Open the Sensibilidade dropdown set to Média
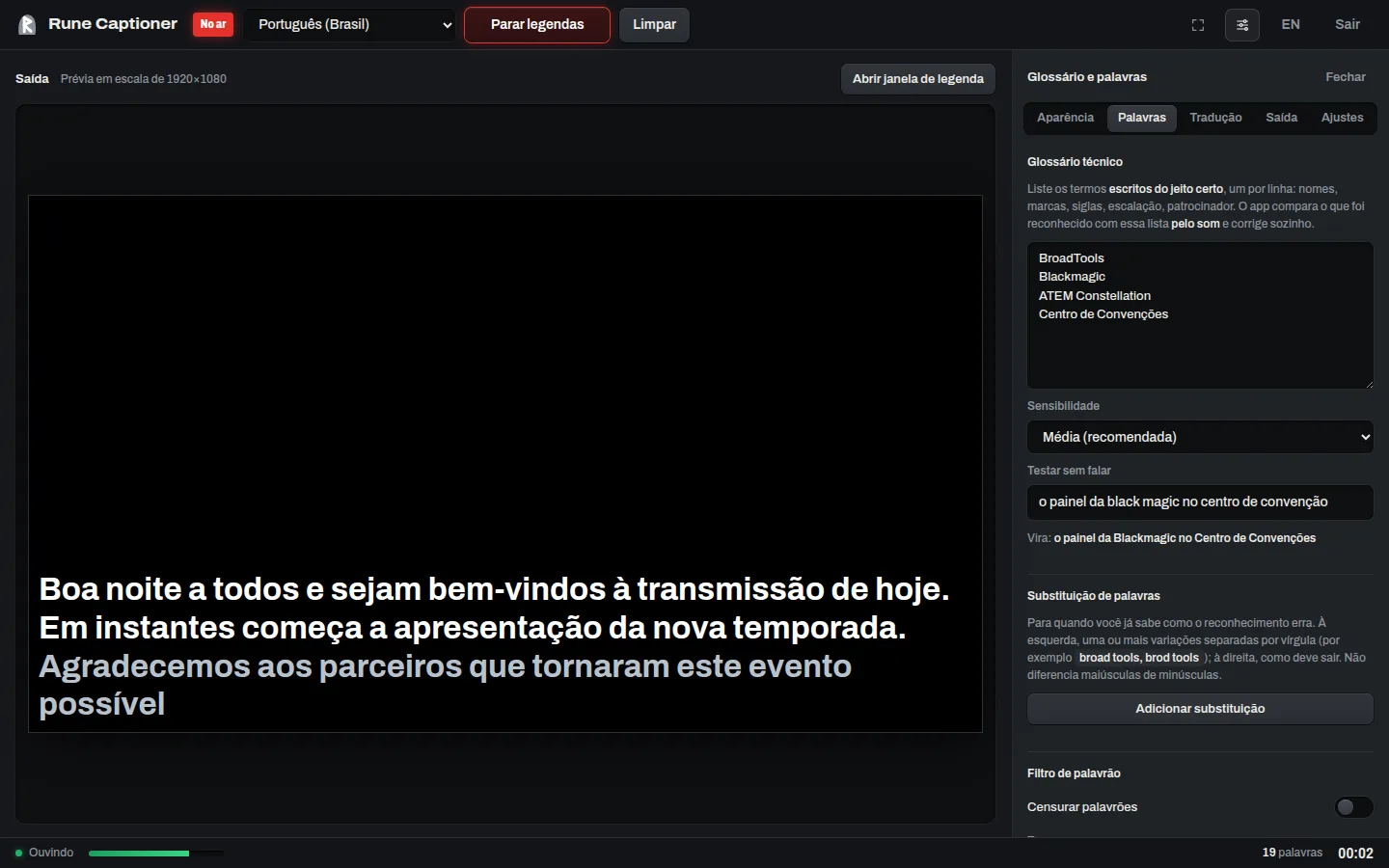 coord(1200,437)
